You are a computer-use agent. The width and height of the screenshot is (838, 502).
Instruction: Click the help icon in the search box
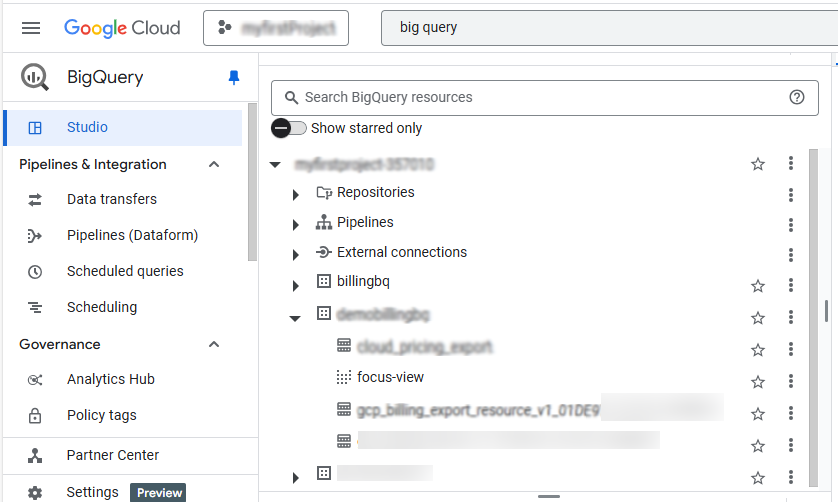tap(796, 97)
